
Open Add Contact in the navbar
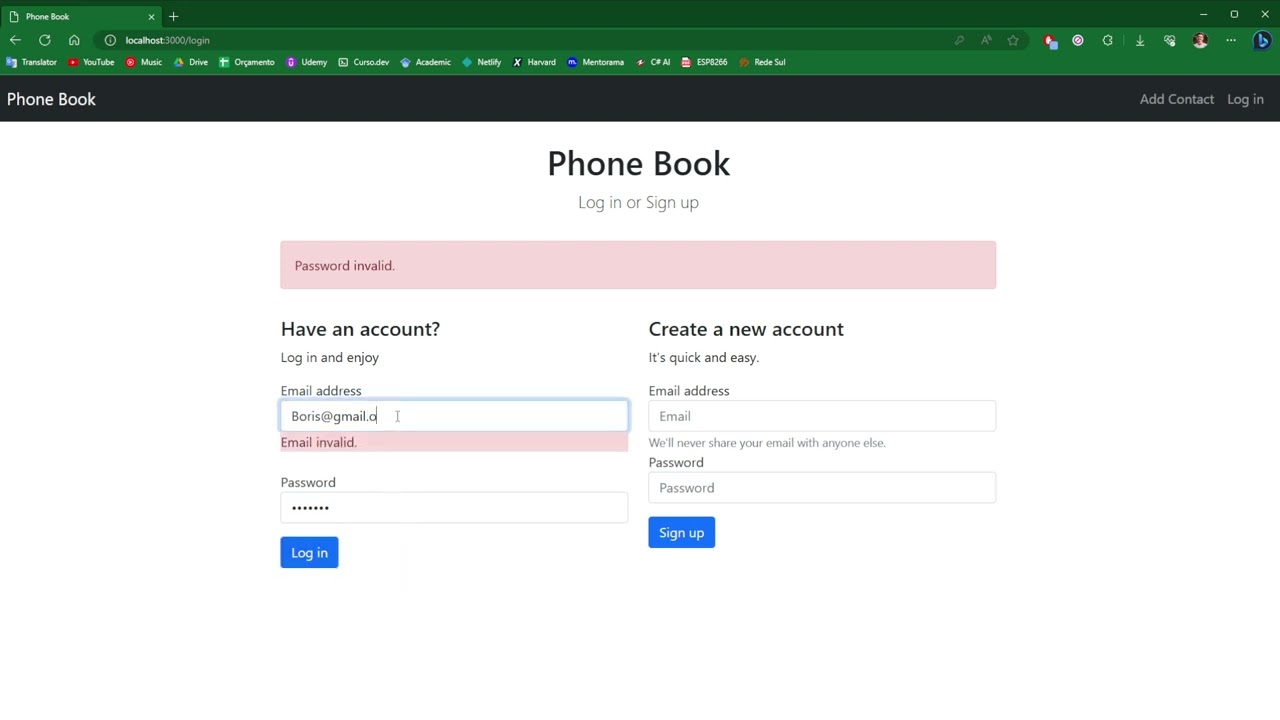click(x=1177, y=99)
